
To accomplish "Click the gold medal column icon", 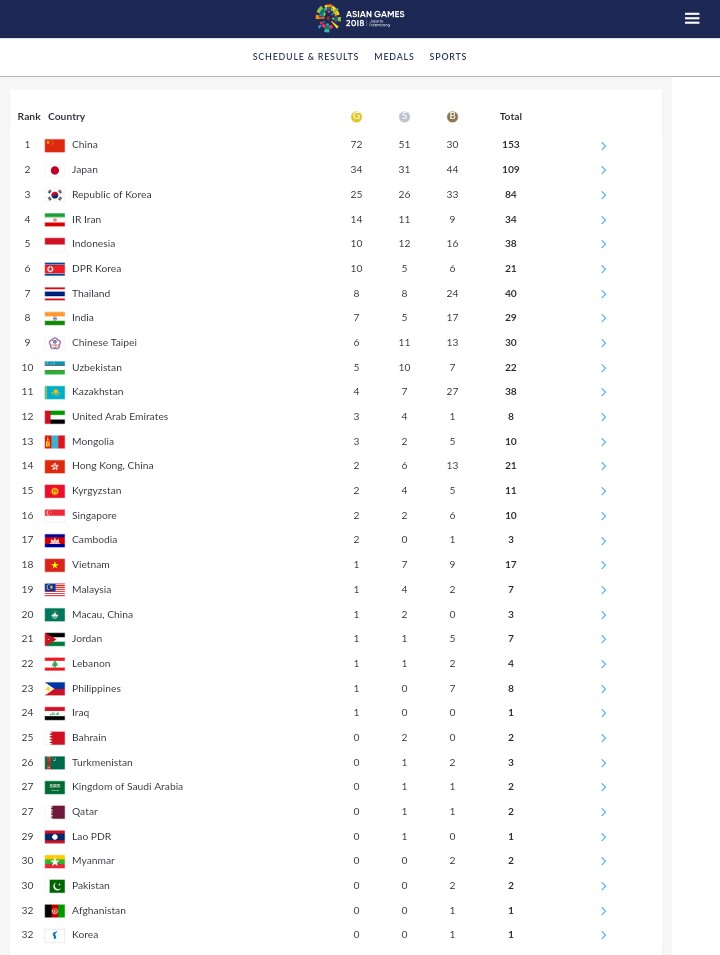I will pyautogui.click(x=356, y=116).
